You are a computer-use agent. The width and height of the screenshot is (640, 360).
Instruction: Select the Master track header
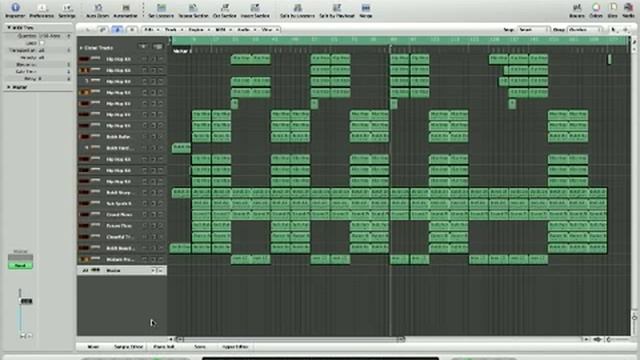(x=122, y=270)
